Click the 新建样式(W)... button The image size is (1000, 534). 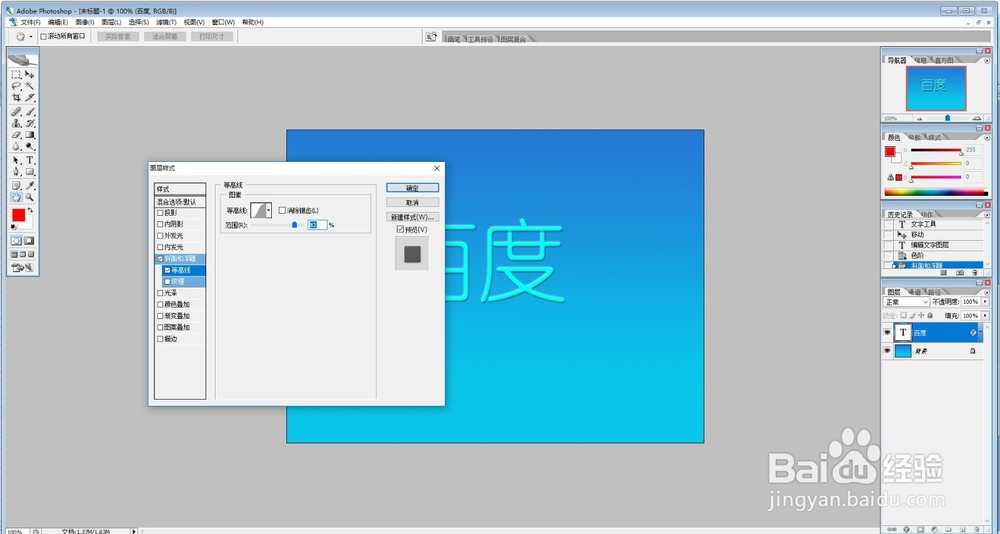[x=412, y=217]
